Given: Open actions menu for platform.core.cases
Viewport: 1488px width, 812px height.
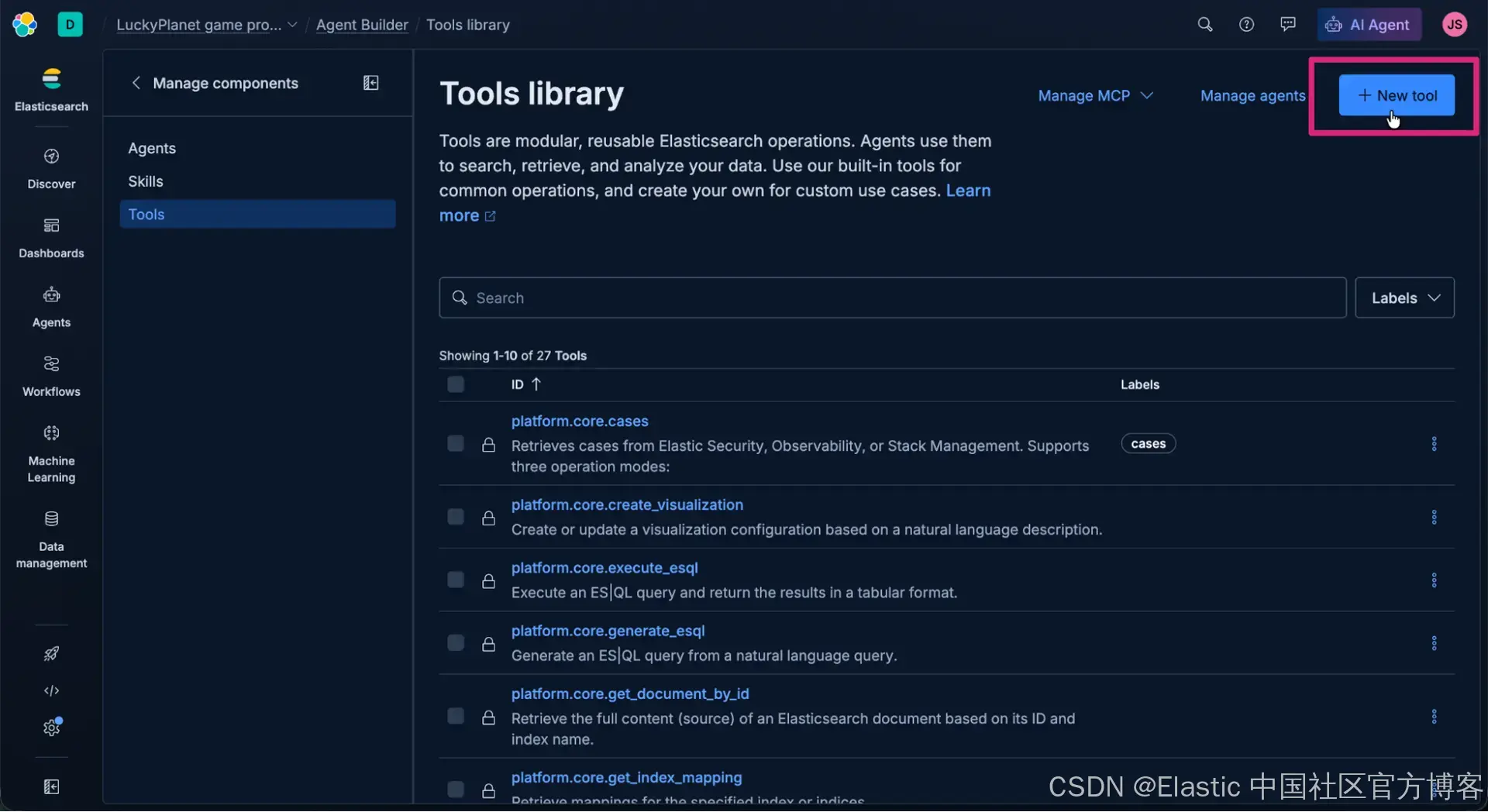Looking at the screenshot, I should click(1434, 444).
